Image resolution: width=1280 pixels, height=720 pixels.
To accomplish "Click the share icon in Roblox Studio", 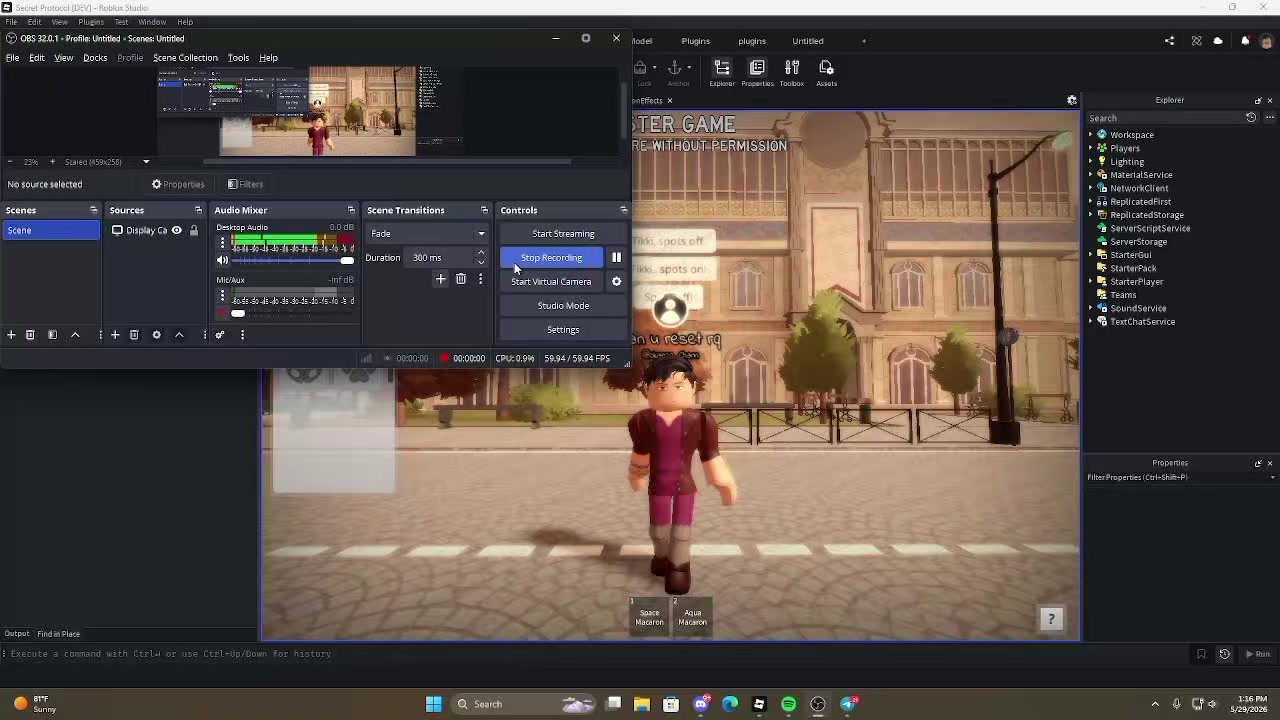I will point(1169,41).
